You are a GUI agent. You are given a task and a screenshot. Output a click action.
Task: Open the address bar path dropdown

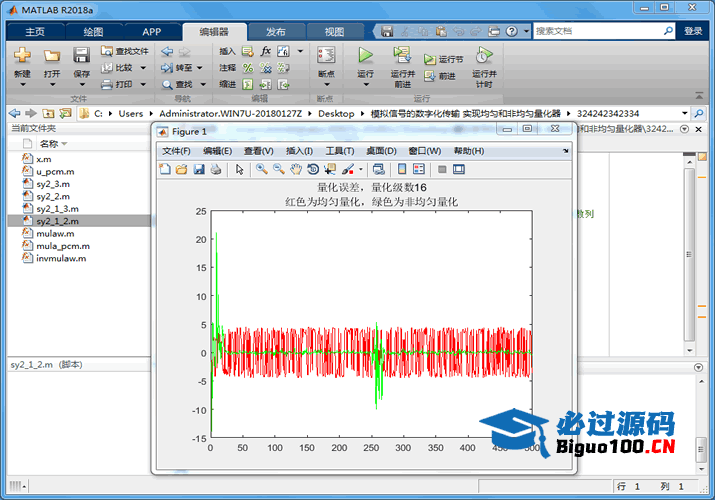[x=684, y=113]
